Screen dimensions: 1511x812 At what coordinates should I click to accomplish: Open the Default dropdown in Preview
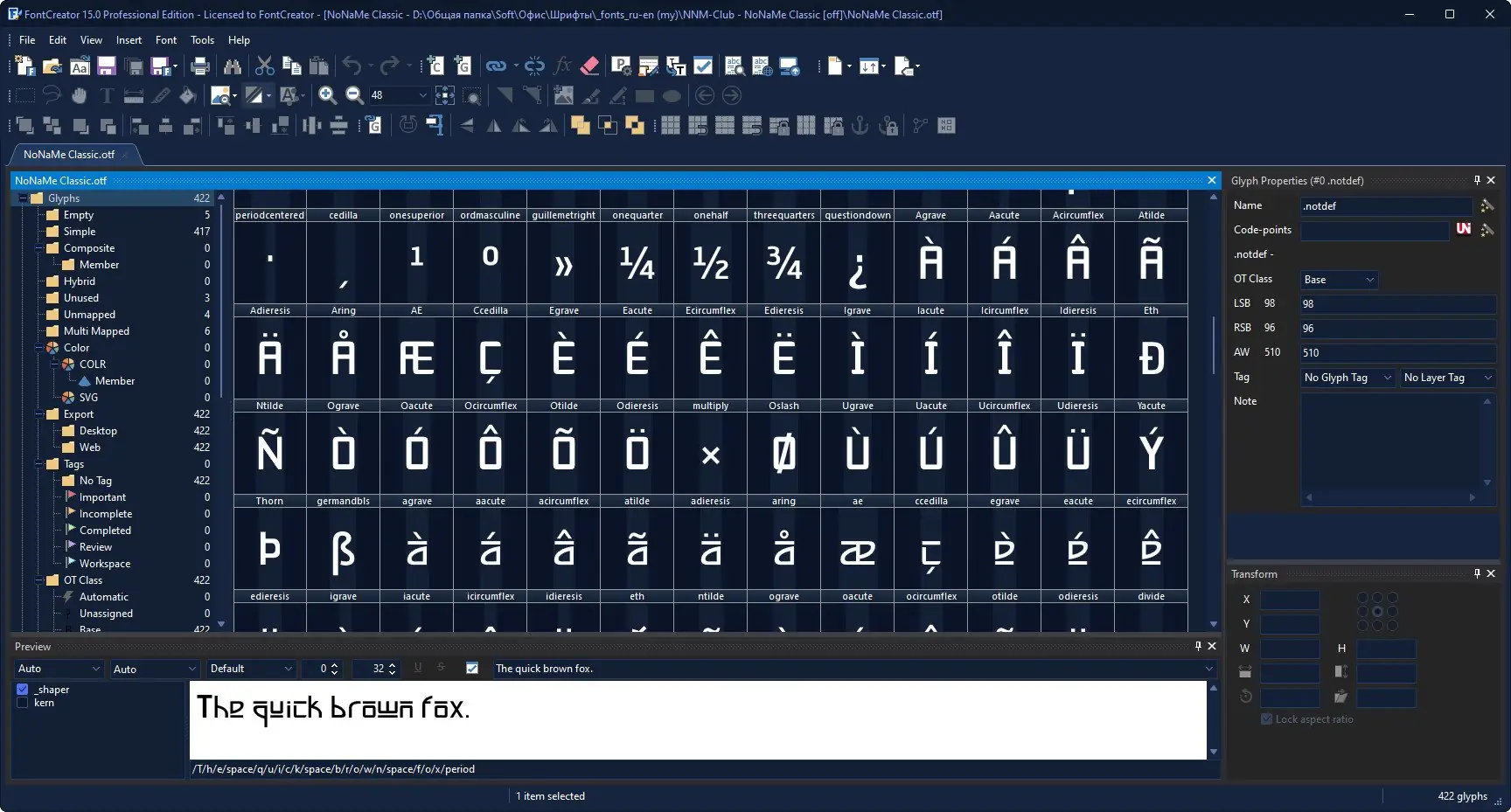point(251,669)
